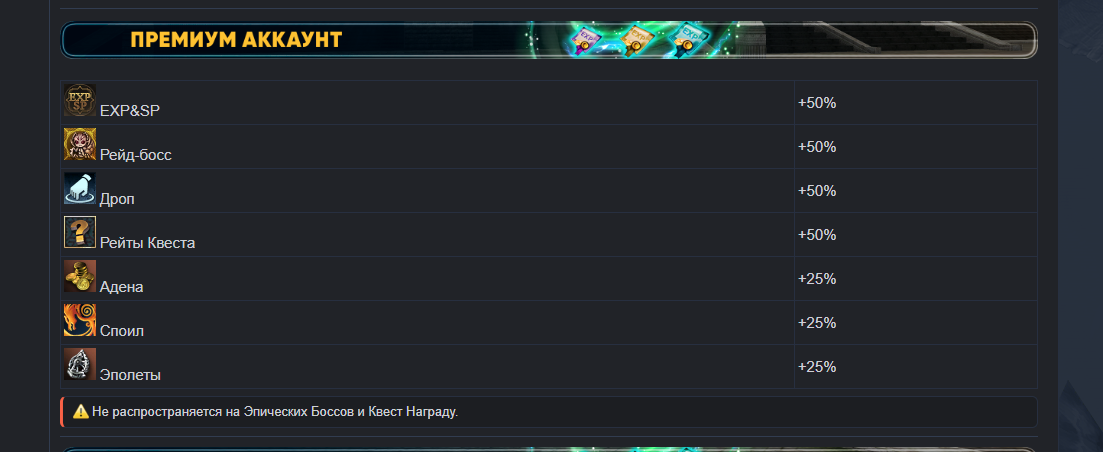
Task: Click the Рейты Квеста question mark icon
Action: pos(79,232)
